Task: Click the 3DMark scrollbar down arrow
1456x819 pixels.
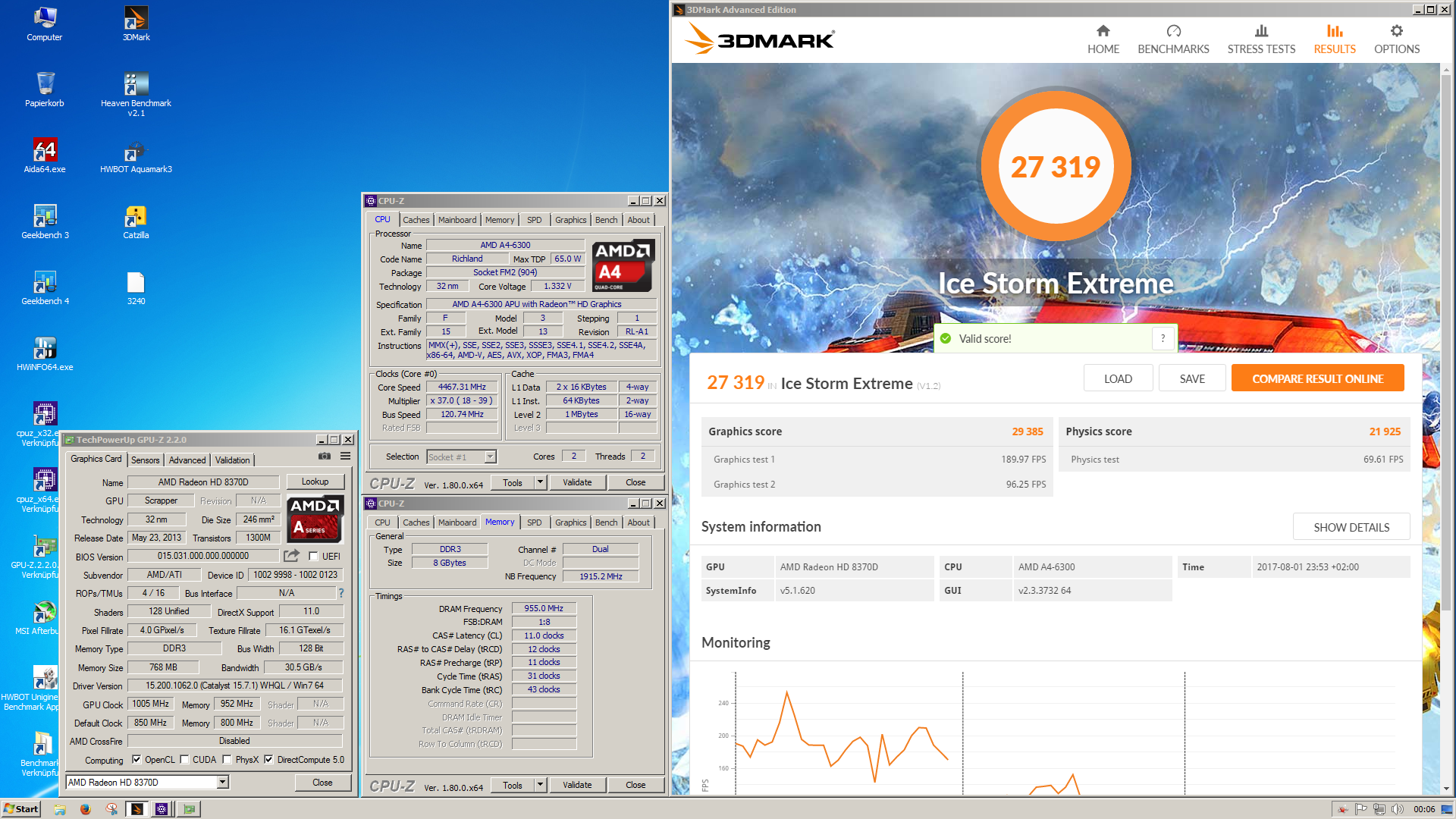Action: click(1445, 789)
